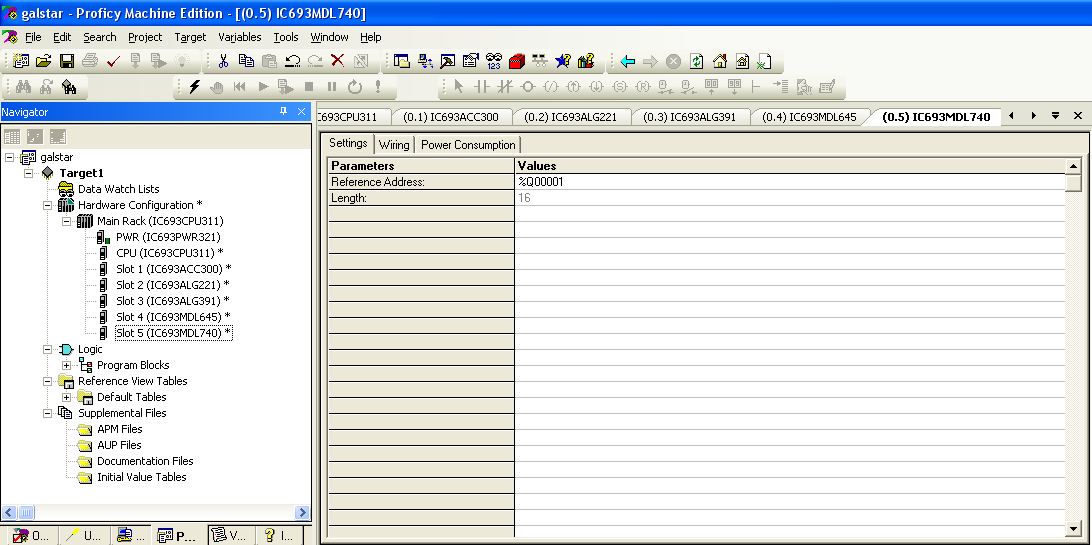The image size is (1092, 545).
Task: Collapse Reference View Tables node
Action: (47, 381)
